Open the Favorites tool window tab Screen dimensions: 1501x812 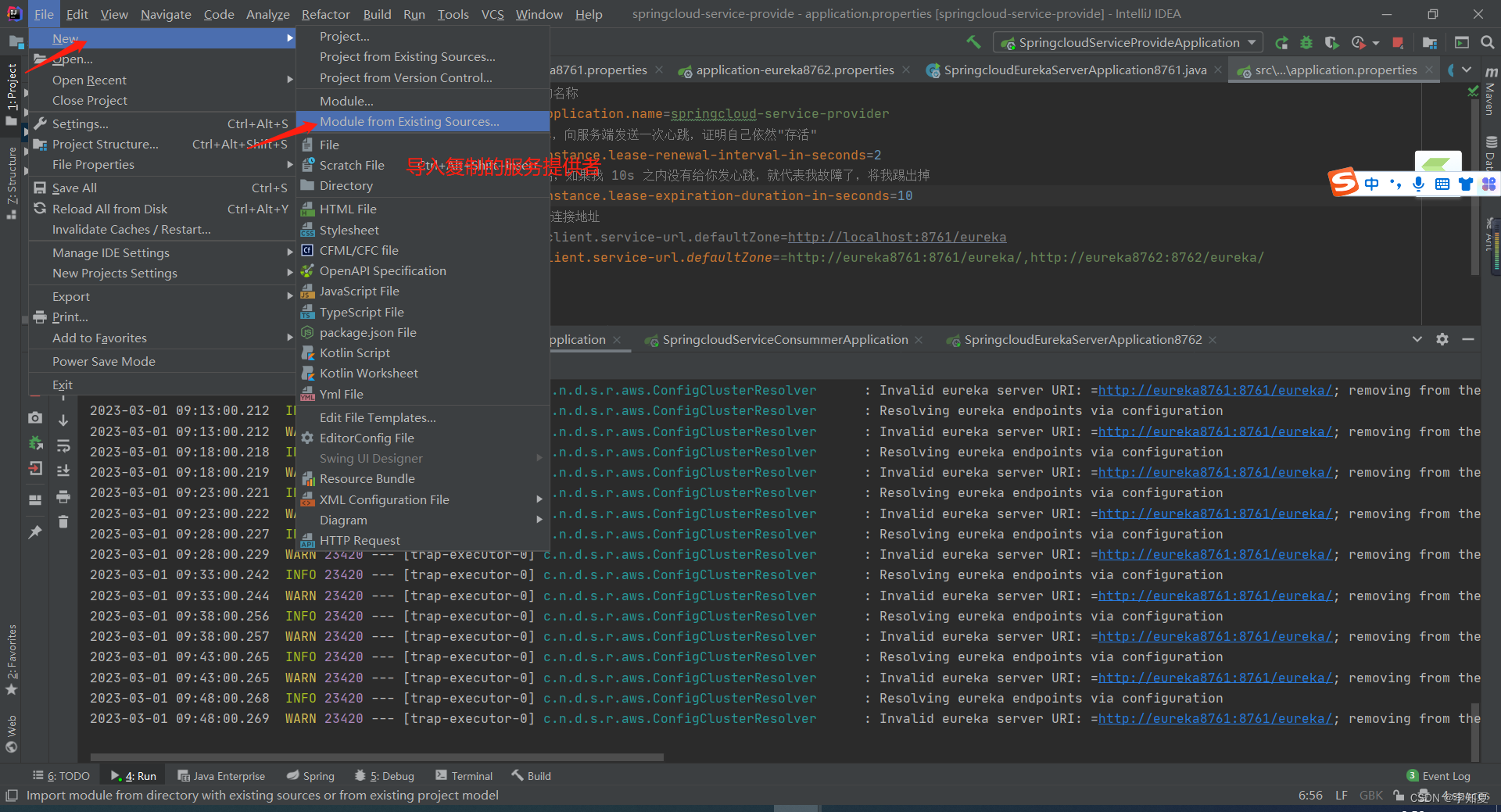12,660
